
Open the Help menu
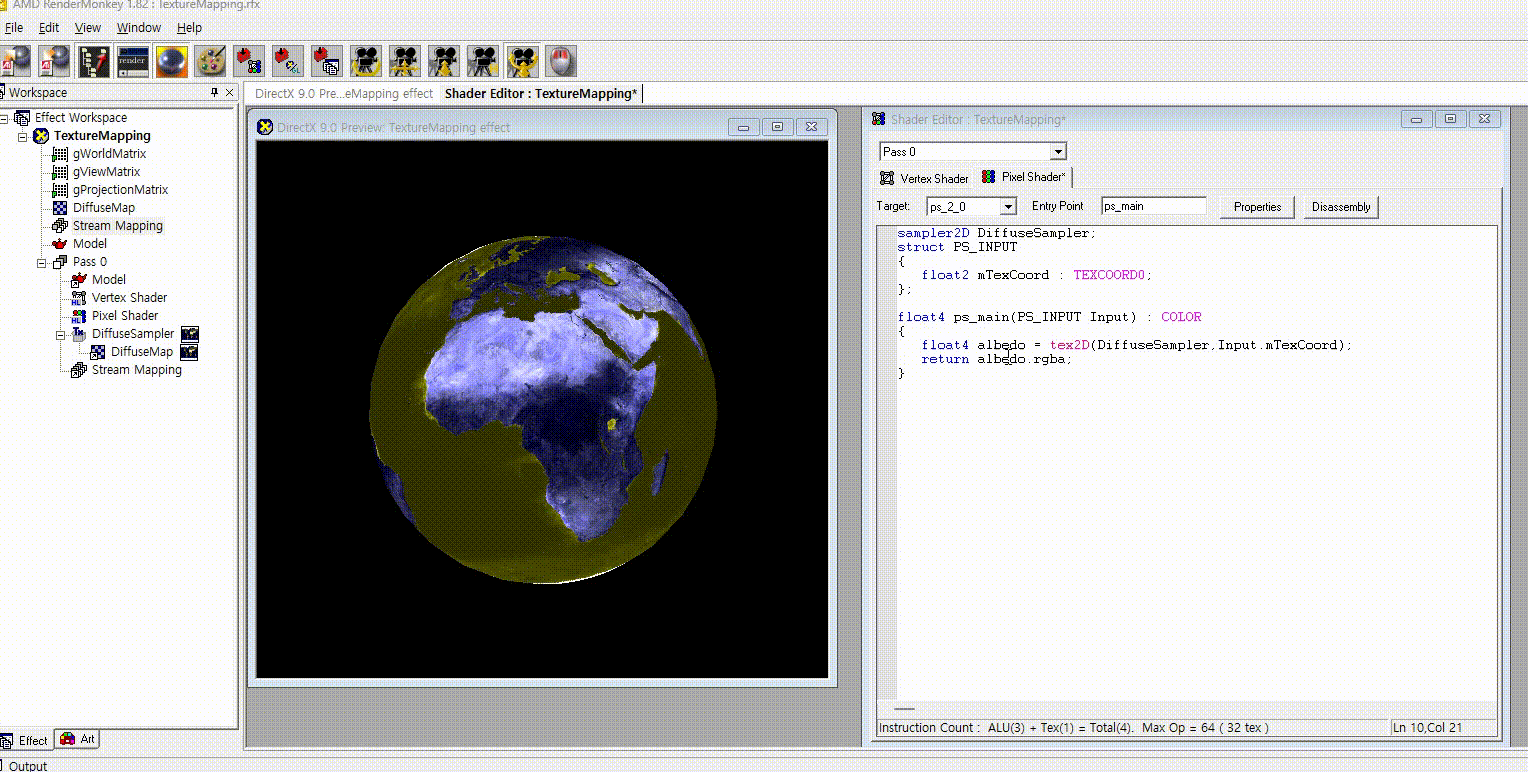(189, 28)
